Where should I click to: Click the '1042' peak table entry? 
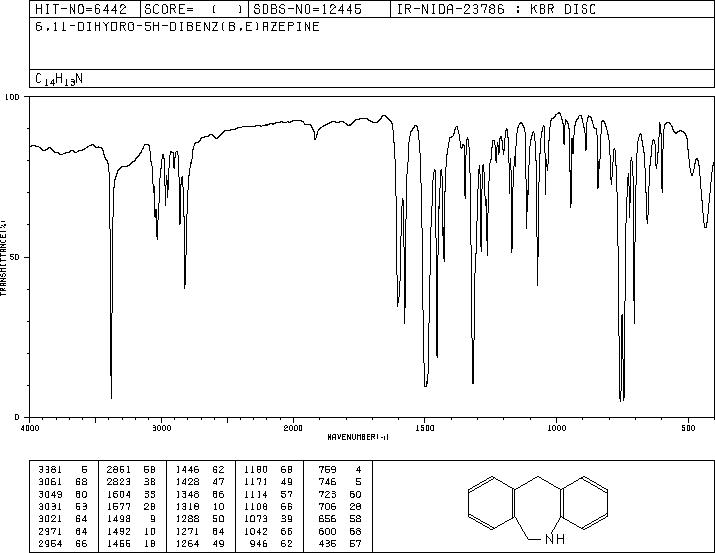click(x=256, y=531)
